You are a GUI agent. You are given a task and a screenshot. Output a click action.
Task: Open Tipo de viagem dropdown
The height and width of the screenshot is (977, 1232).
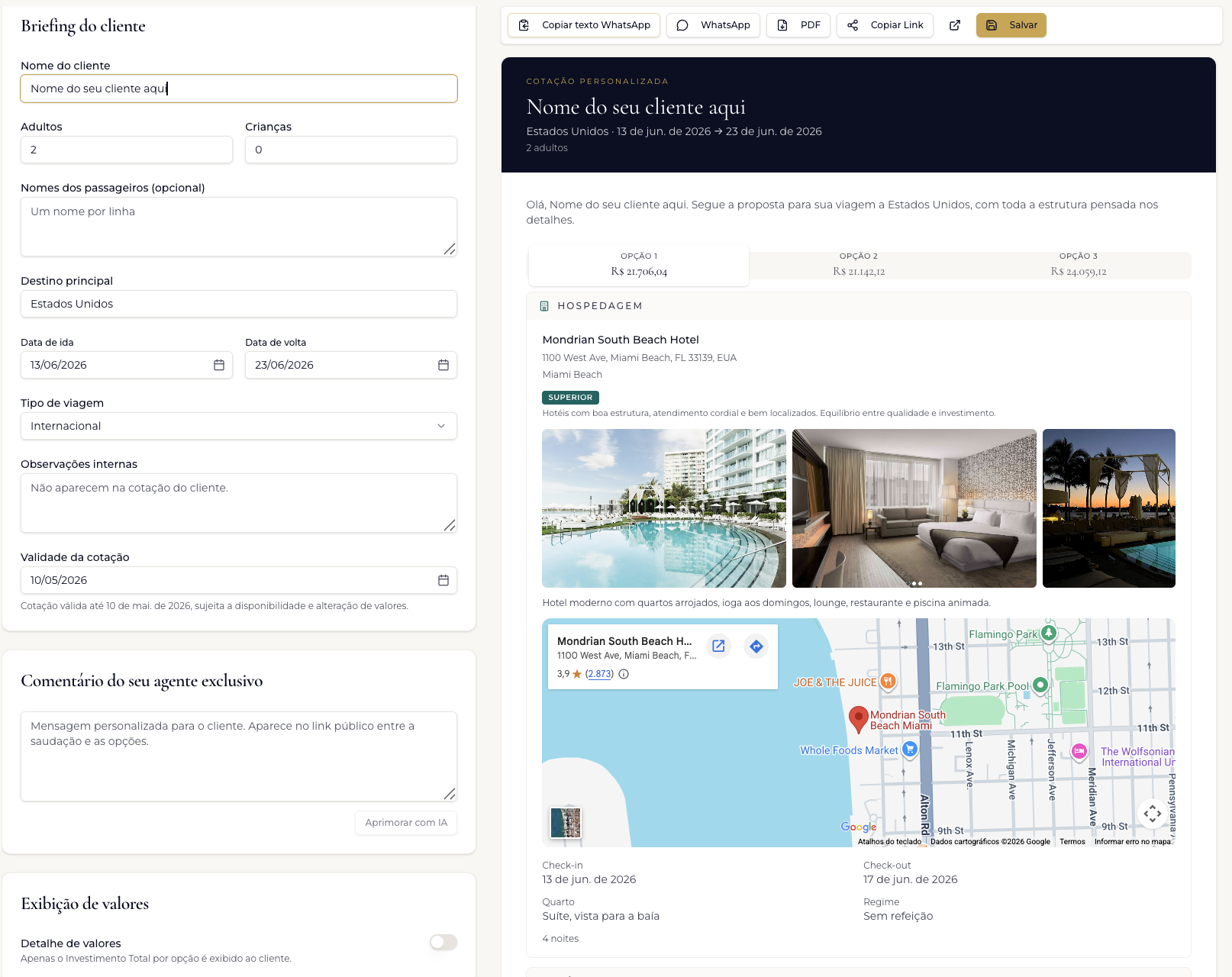[239, 426]
